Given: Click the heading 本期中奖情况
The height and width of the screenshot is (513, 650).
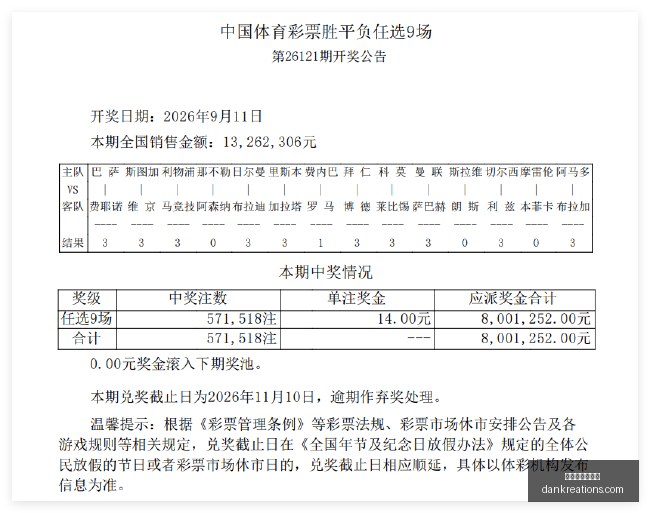Looking at the screenshot, I should click(x=326, y=272).
